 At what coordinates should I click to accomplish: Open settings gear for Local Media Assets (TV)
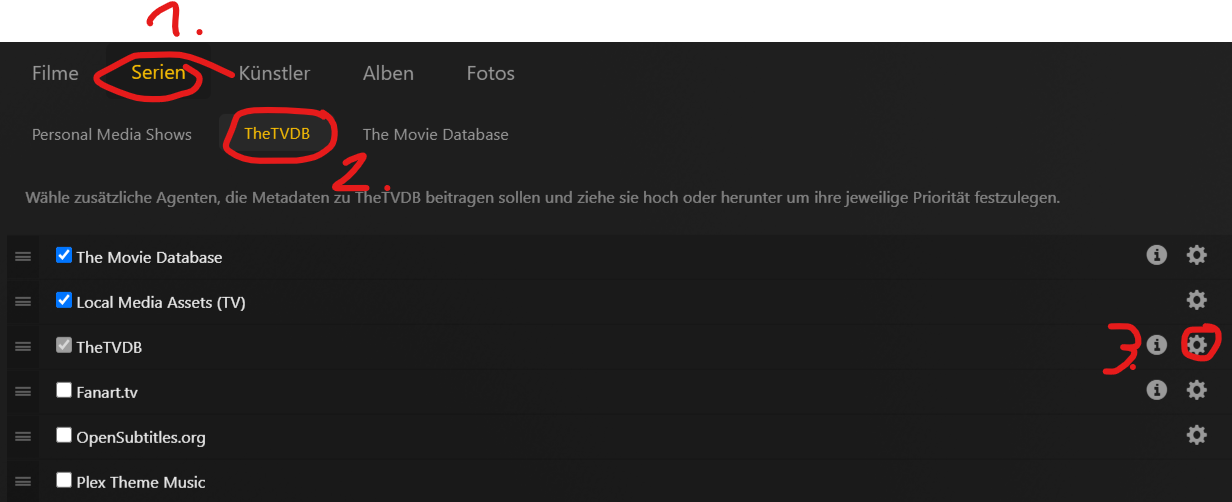click(x=1196, y=300)
